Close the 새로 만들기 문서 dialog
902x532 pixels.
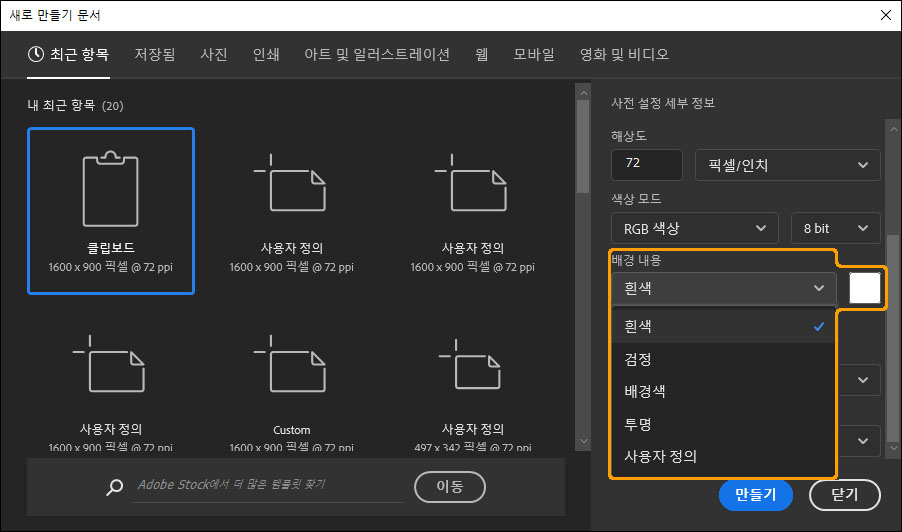click(x=886, y=15)
